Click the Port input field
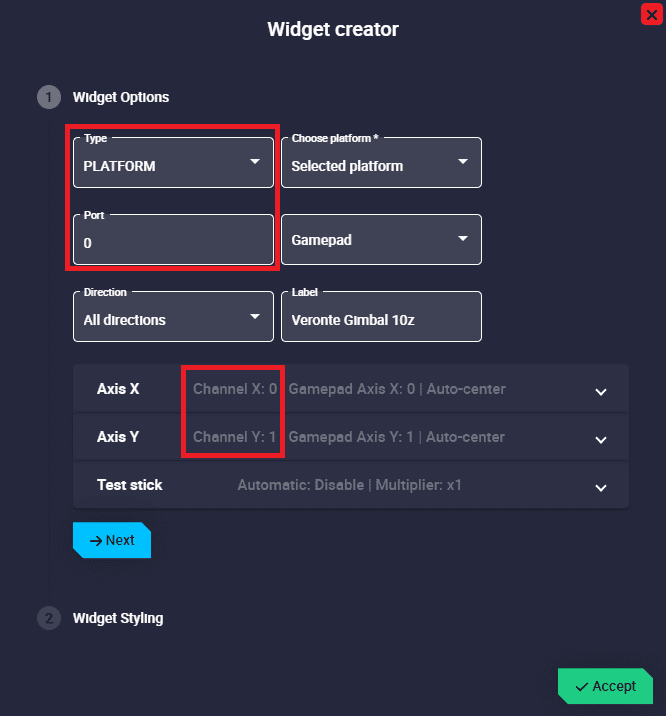Screen dimensions: 666x716 click(x=173, y=242)
